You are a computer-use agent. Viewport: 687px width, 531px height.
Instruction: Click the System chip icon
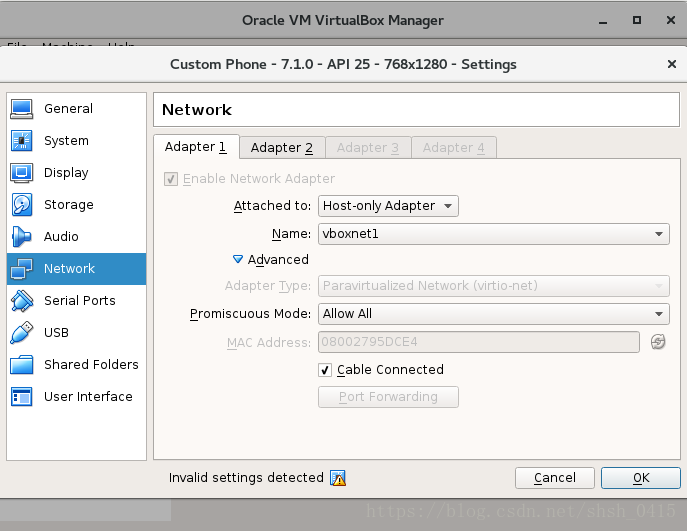point(21,141)
